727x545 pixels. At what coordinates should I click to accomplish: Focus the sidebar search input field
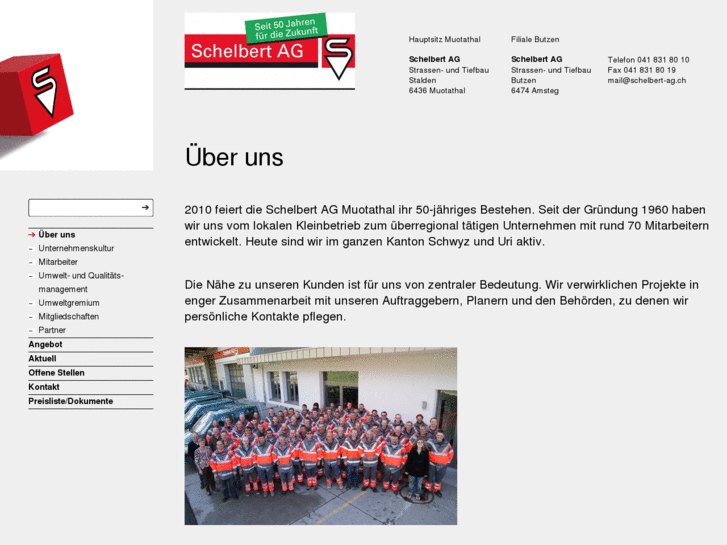point(91,208)
